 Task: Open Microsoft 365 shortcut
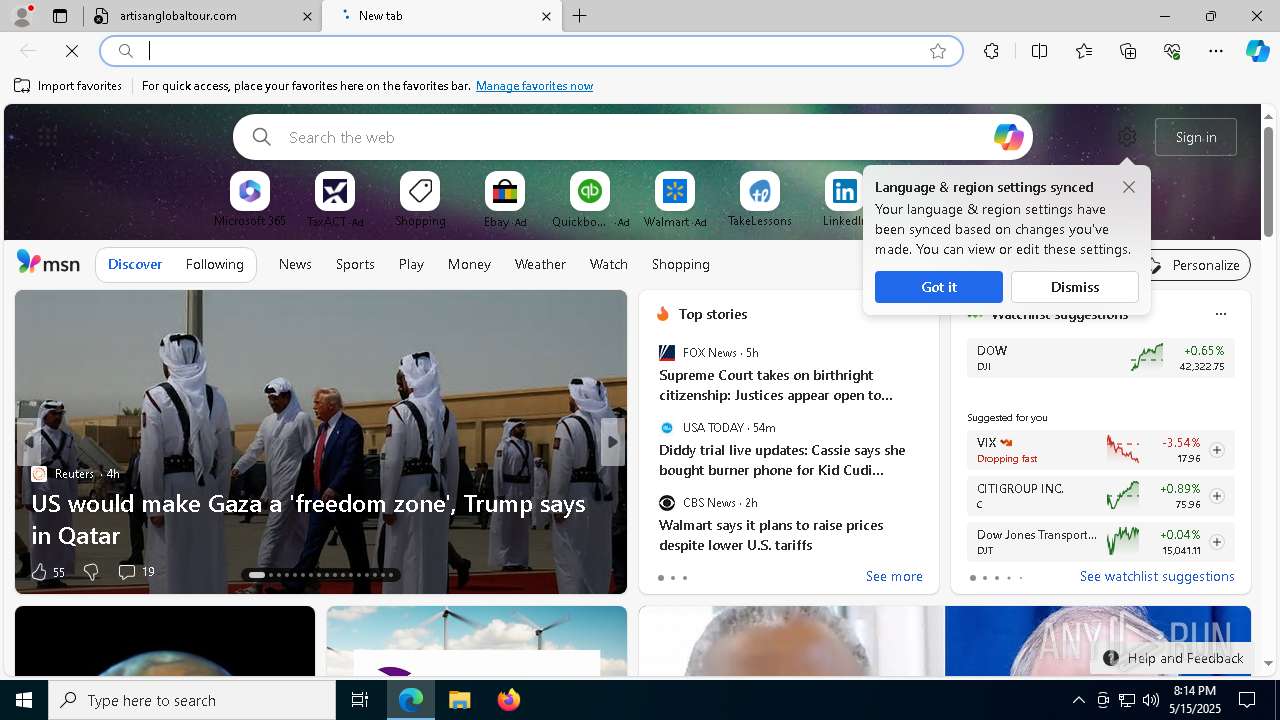tap(250, 200)
